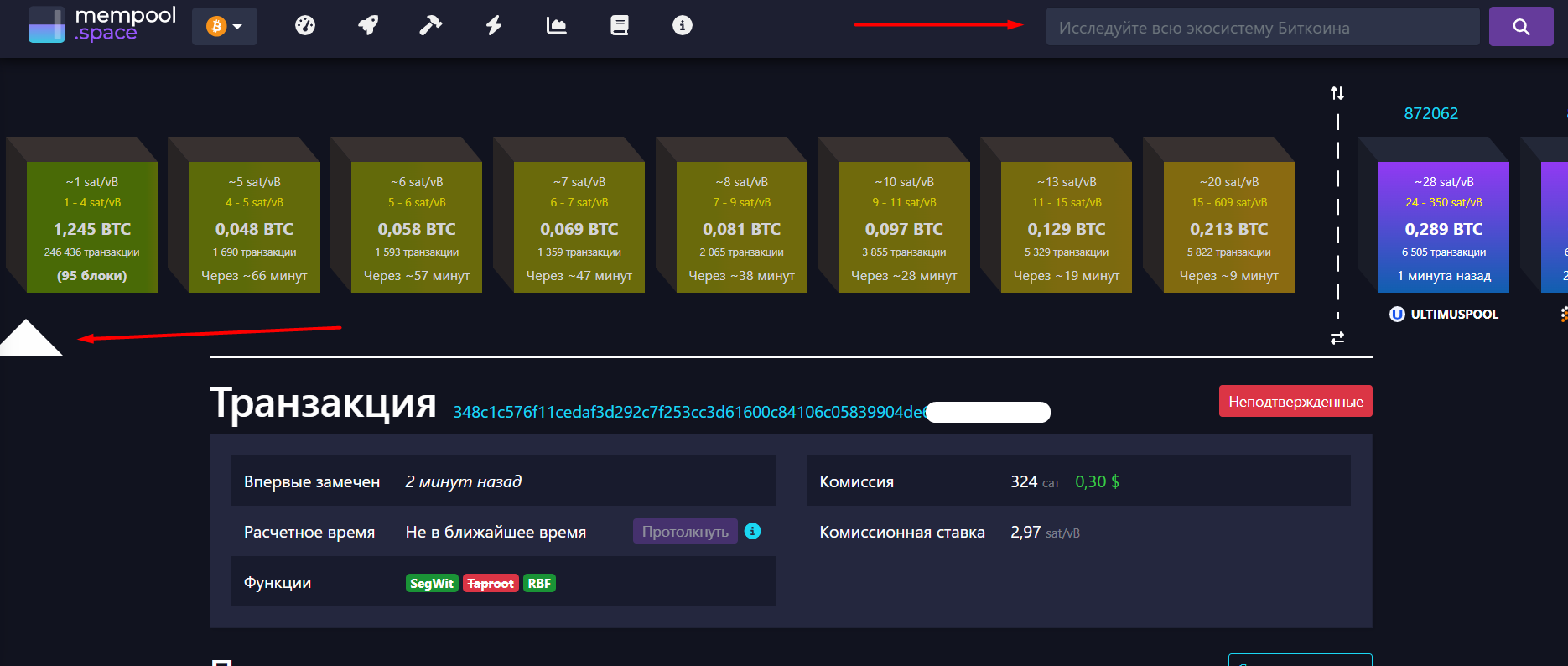This screenshot has width=1568, height=666.
Task: Select the ~10 sat/vB mempool block
Action: coord(904,227)
